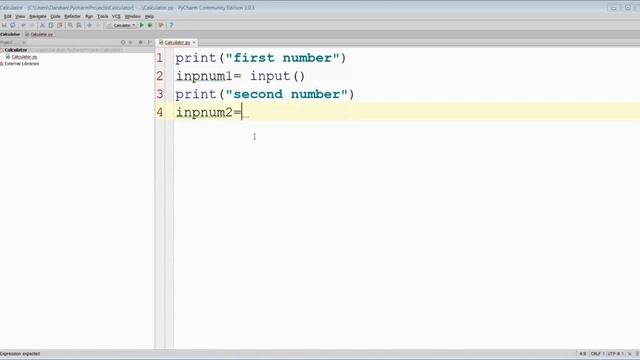This screenshot has width=640, height=360.
Task: Click the Cut scissors icon
Action: pyautogui.click(x=42, y=25)
